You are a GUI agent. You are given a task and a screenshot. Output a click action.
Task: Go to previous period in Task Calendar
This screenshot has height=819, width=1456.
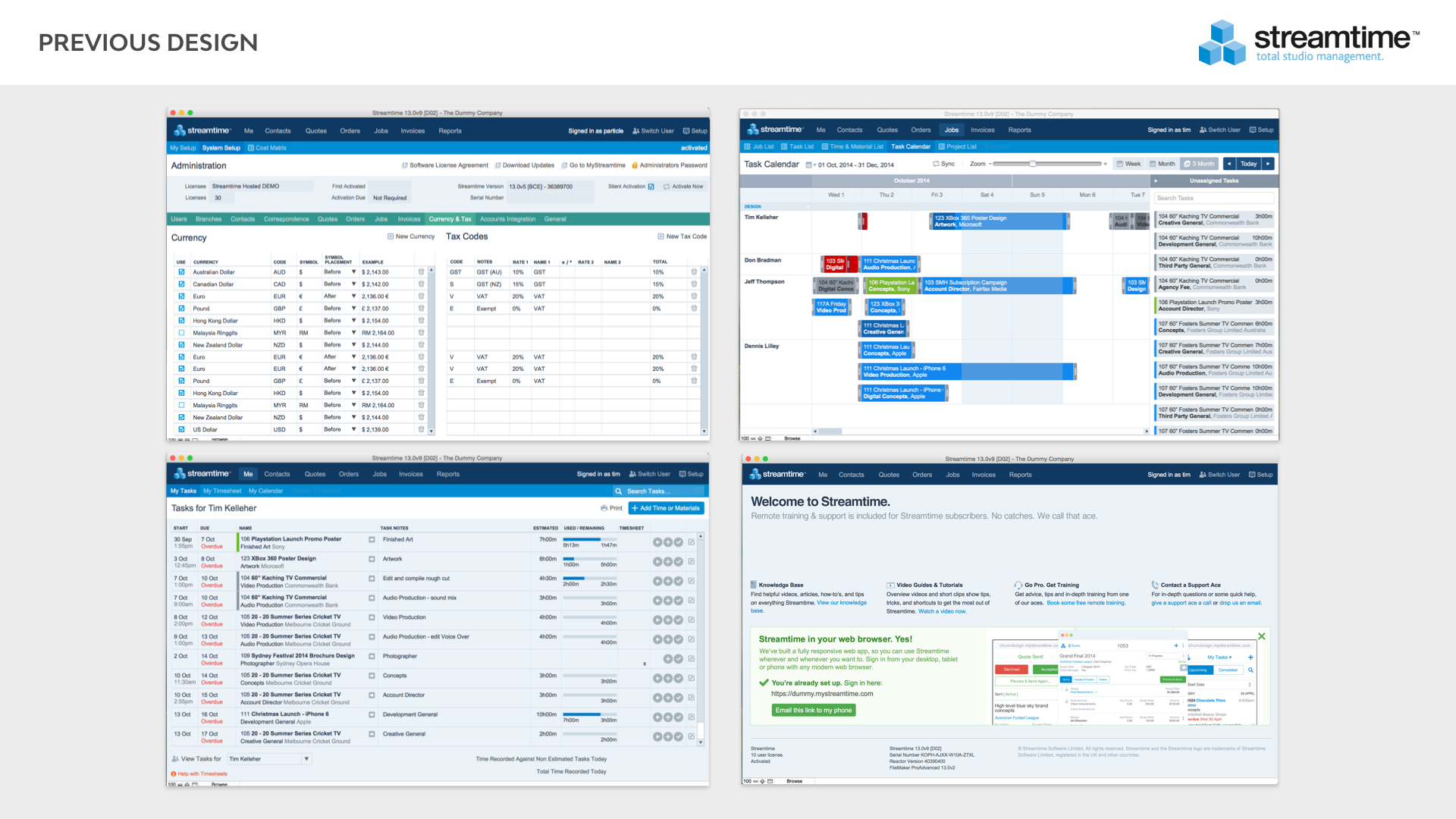(x=1229, y=164)
